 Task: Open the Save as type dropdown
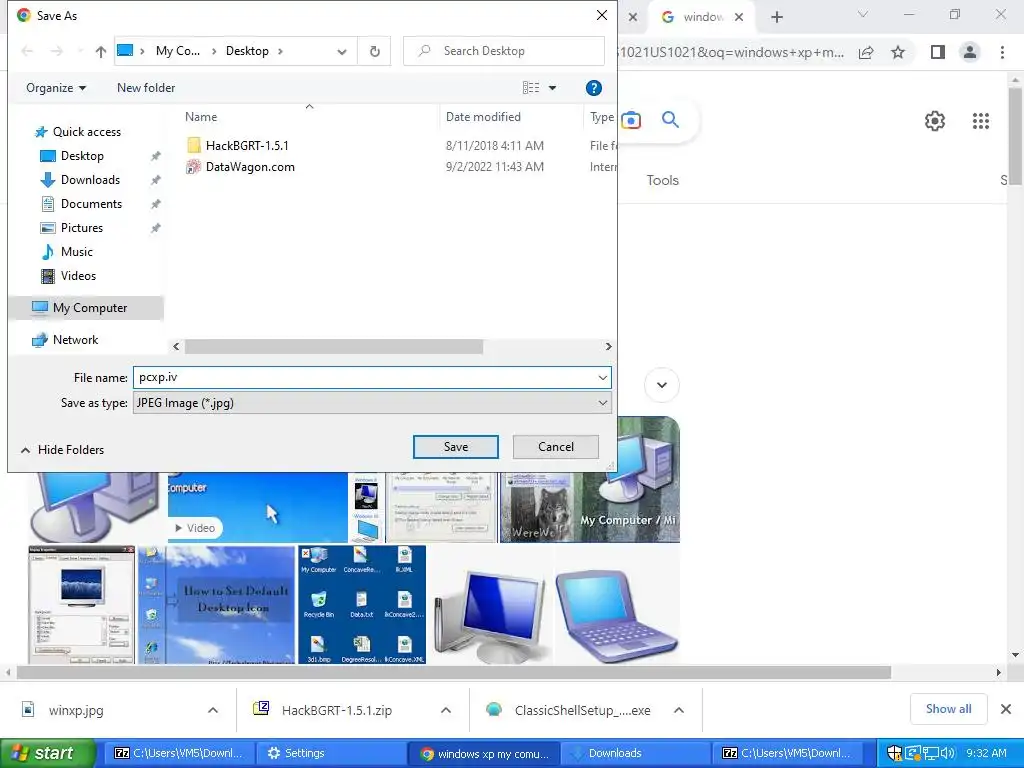372,403
